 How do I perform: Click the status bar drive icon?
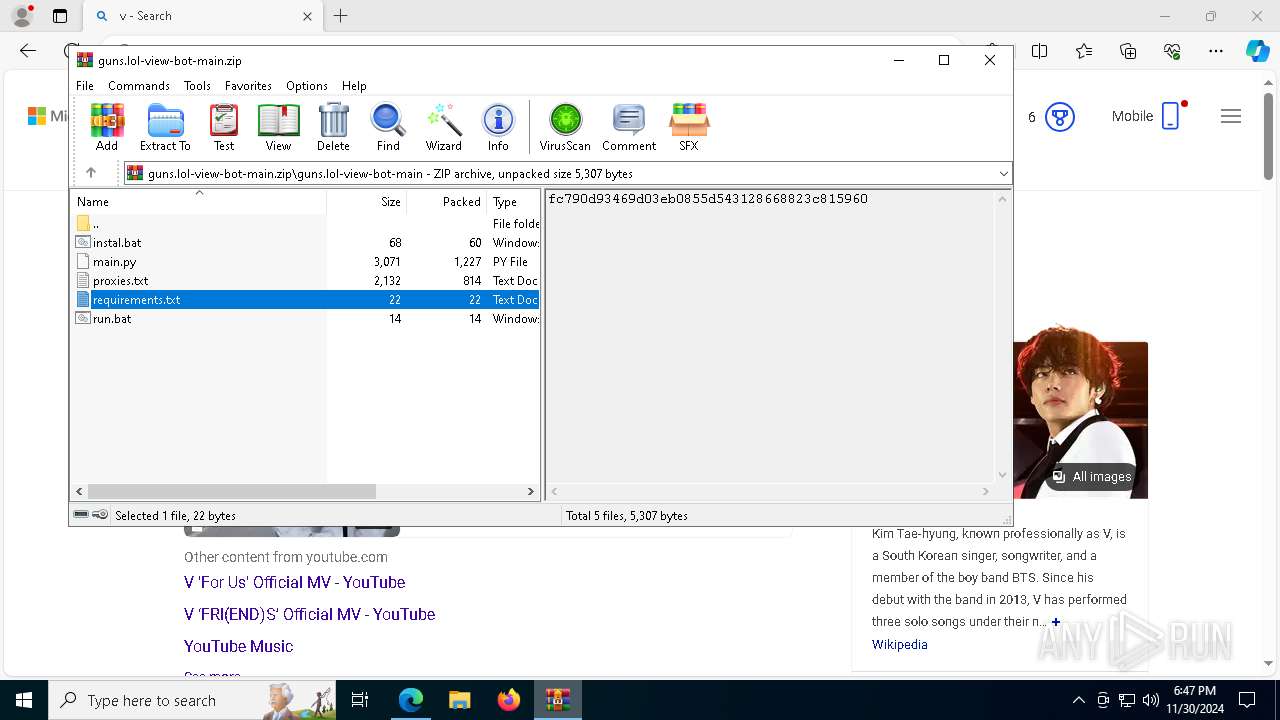[81, 515]
